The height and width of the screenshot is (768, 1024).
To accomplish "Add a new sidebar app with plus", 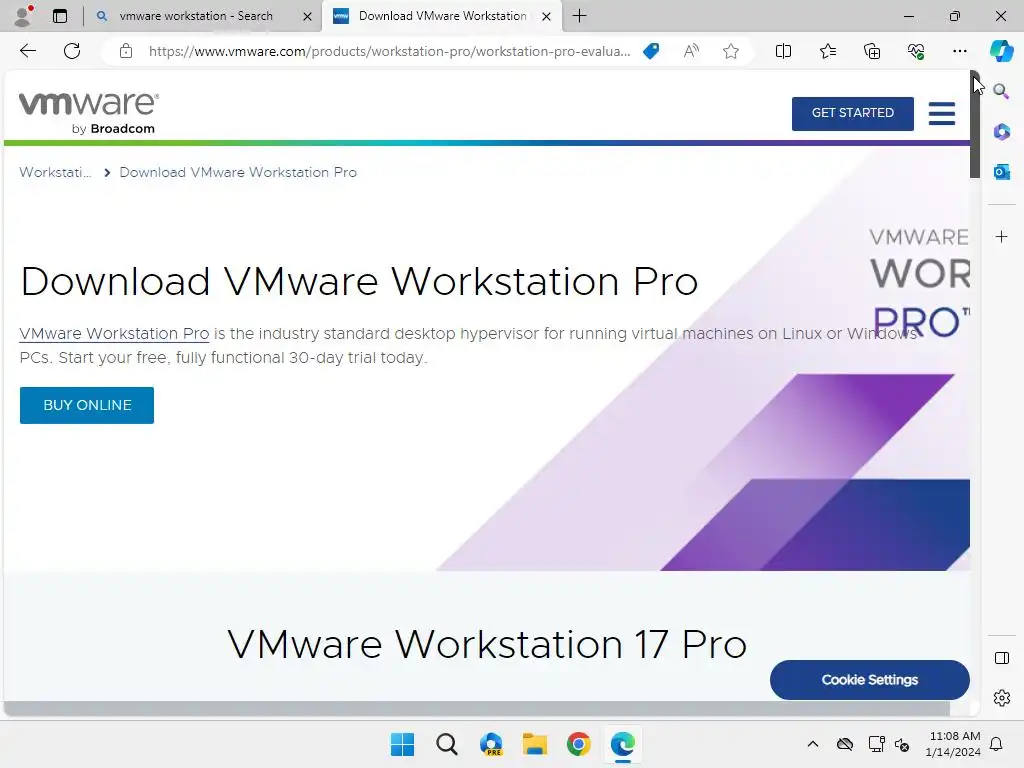I will [x=1001, y=236].
